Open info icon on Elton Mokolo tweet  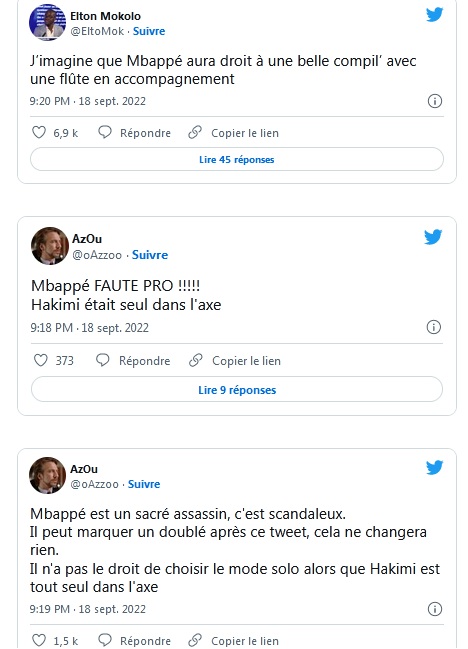click(x=434, y=101)
